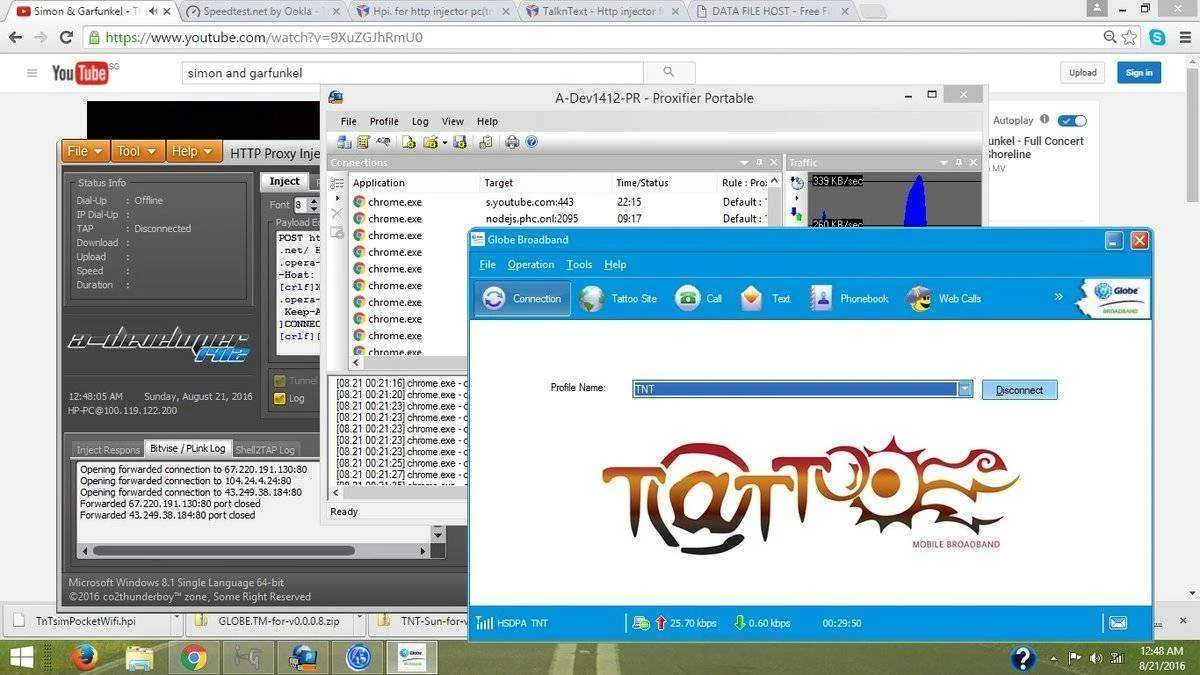Click the list view icon in the Connections pane
The image size is (1200, 675).
click(337, 183)
